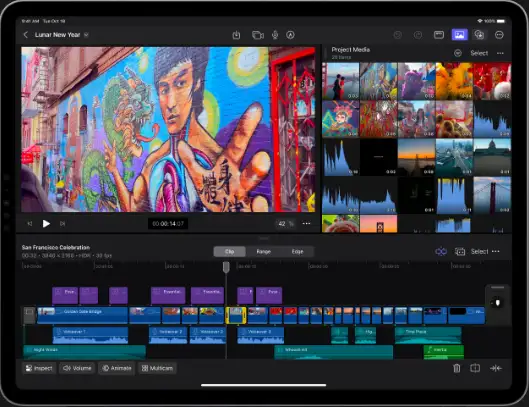Jump to previous edit with skip-back icon

(x=30, y=223)
